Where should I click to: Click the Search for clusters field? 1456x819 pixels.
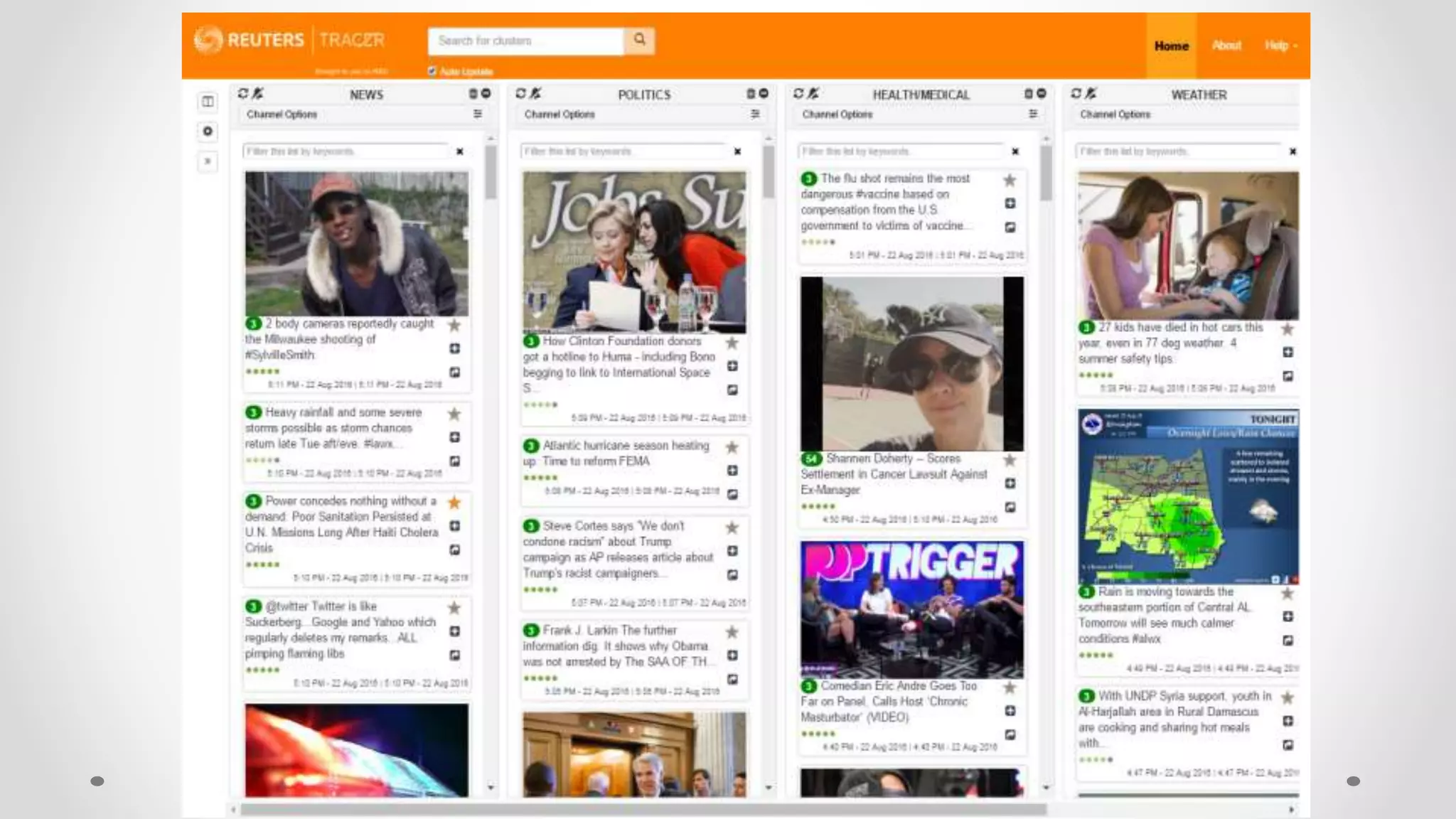[x=525, y=41]
